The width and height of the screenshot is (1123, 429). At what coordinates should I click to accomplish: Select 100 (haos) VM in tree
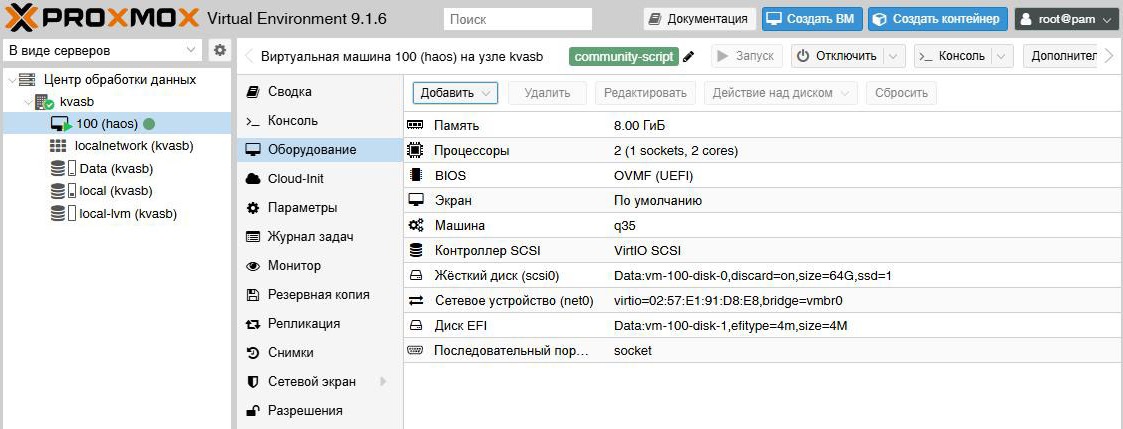pyautogui.click(x=117, y=123)
